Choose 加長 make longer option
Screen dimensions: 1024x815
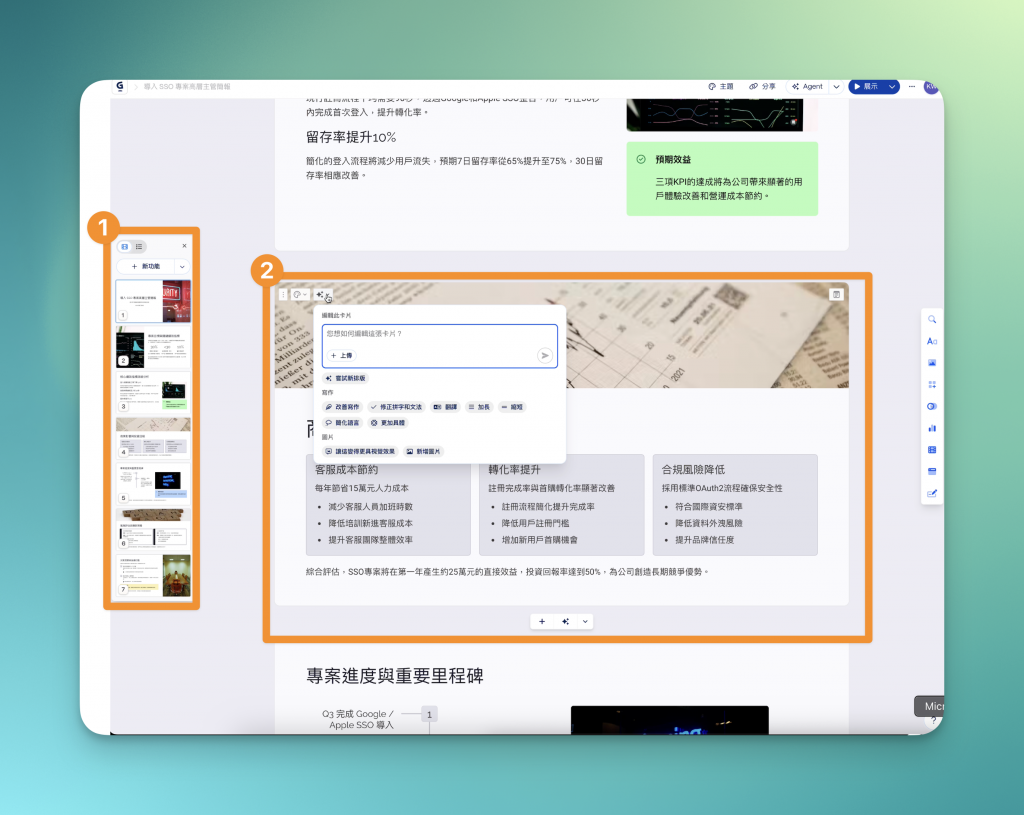479,407
